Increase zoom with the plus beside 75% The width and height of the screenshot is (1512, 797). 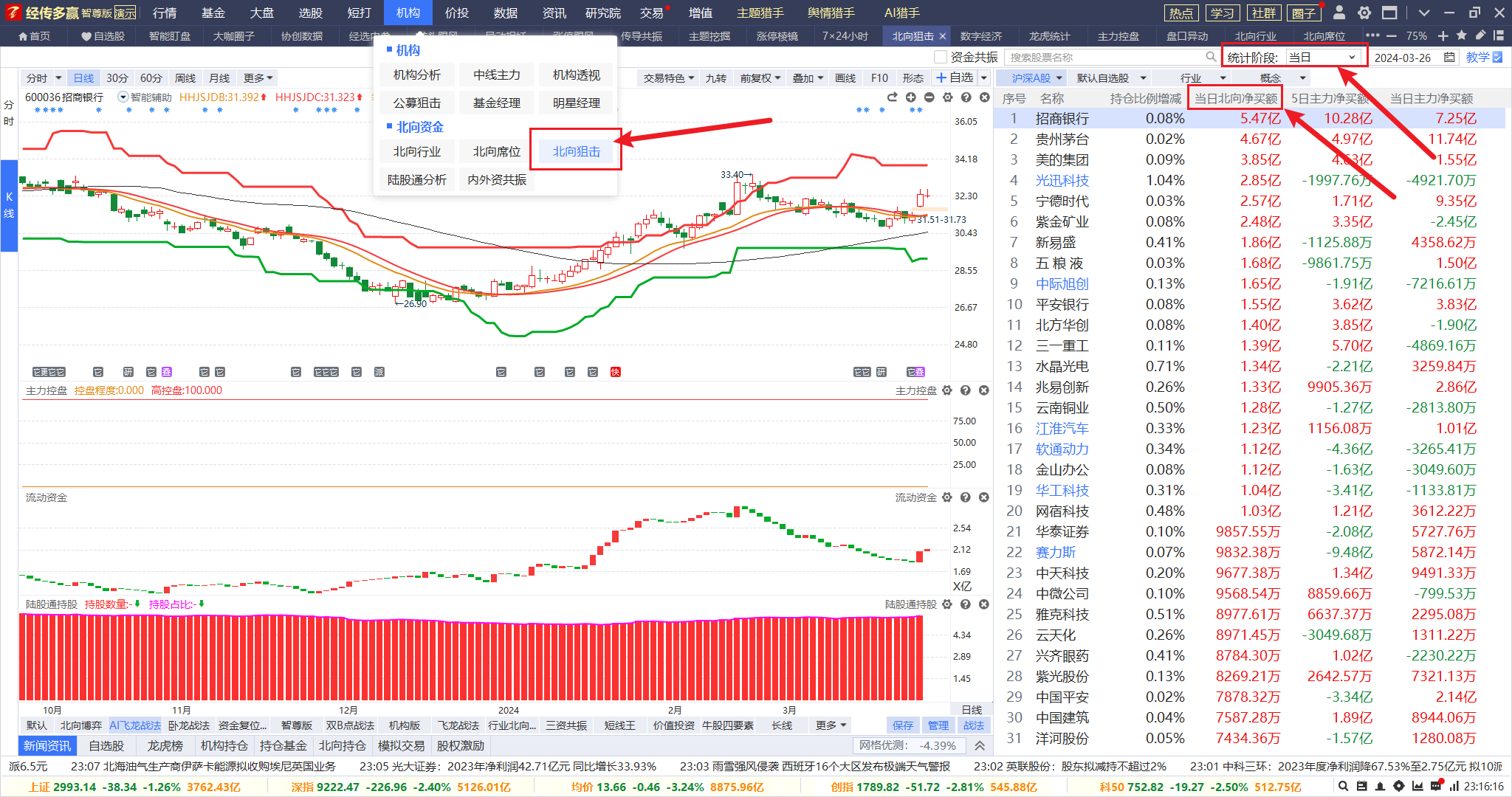point(1443,35)
